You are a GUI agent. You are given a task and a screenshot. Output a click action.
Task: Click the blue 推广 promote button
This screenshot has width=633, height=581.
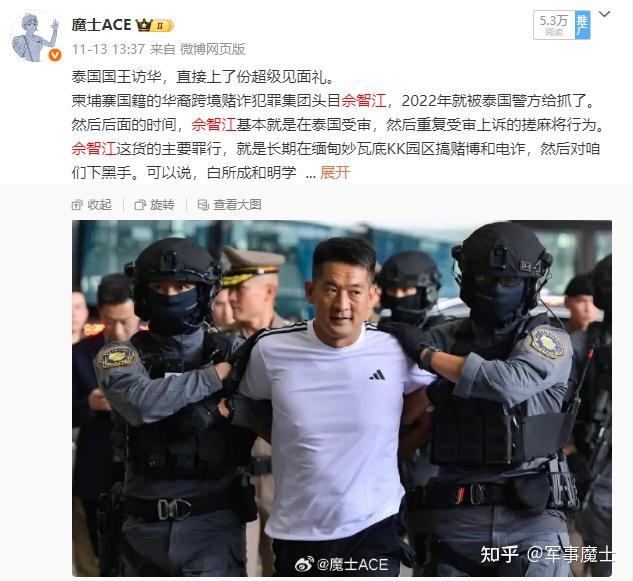coord(583,25)
